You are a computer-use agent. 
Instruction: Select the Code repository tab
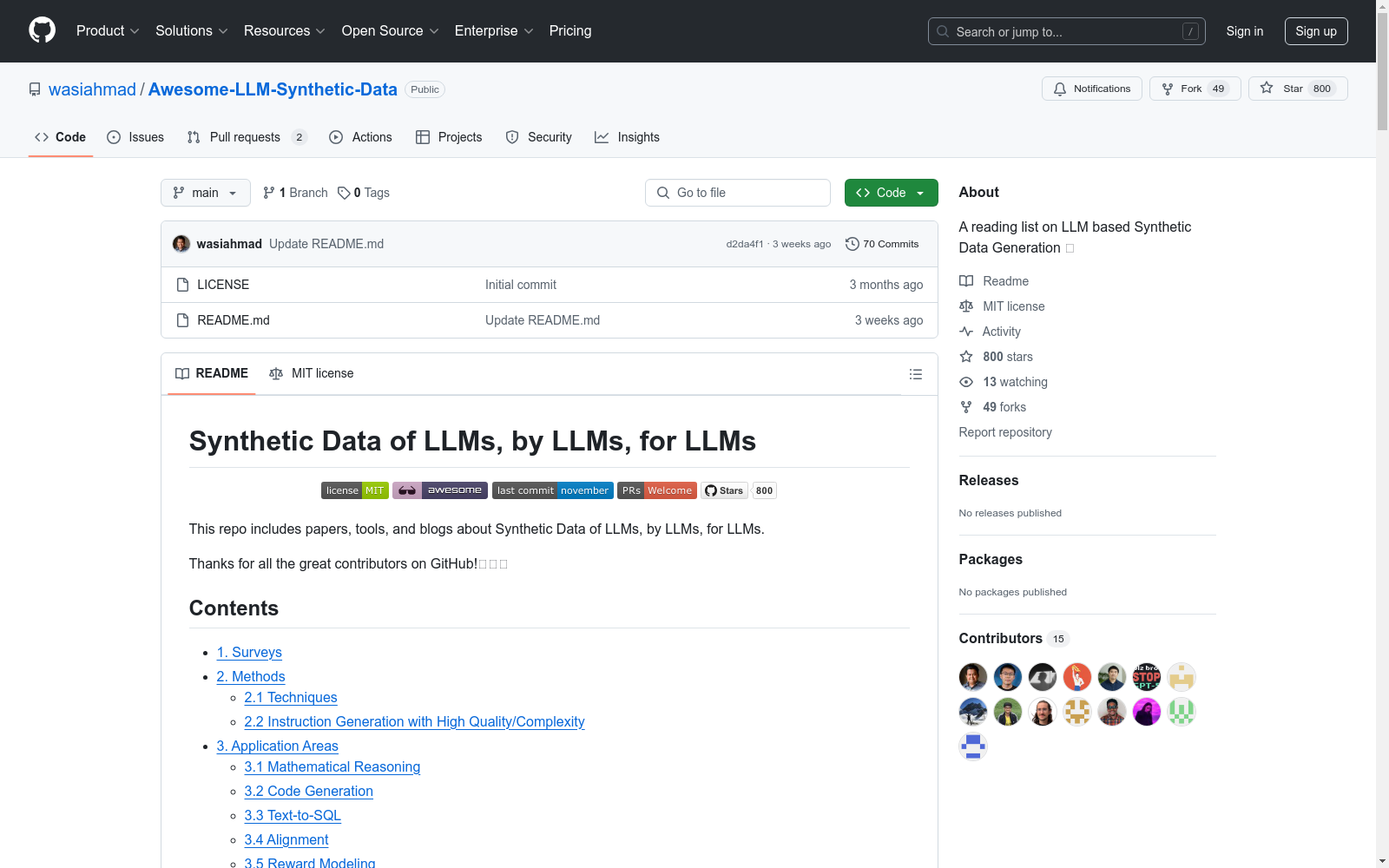[60, 137]
